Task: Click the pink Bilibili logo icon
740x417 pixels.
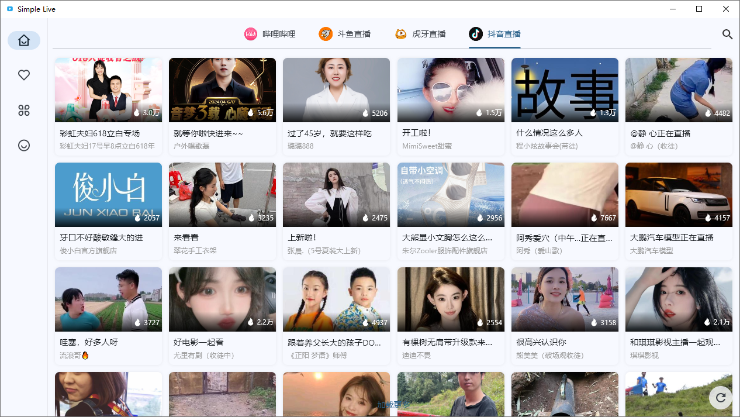Action: [251, 34]
